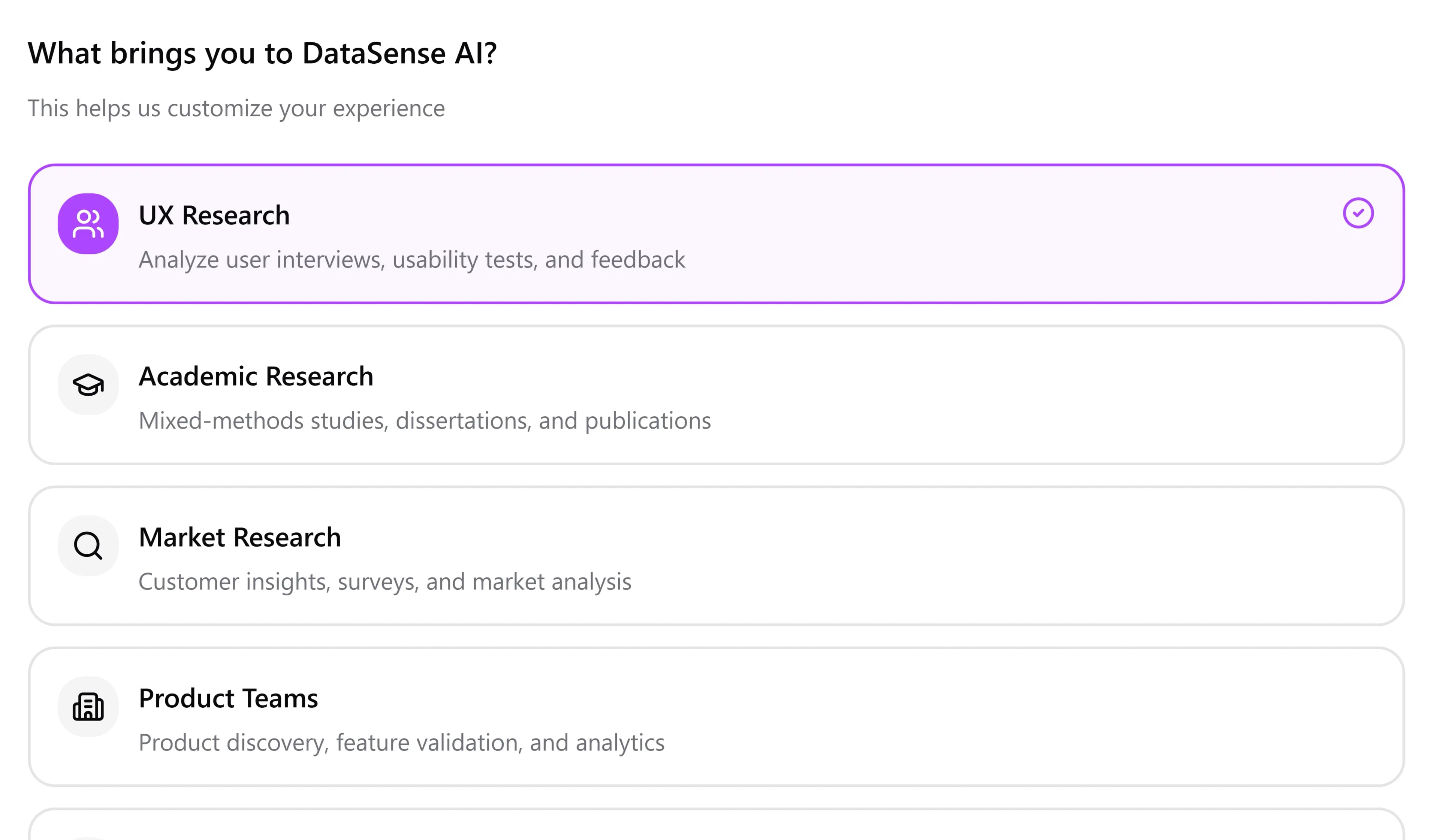Select the Product Teams heading
This screenshot has height=840, width=1439.
point(229,699)
